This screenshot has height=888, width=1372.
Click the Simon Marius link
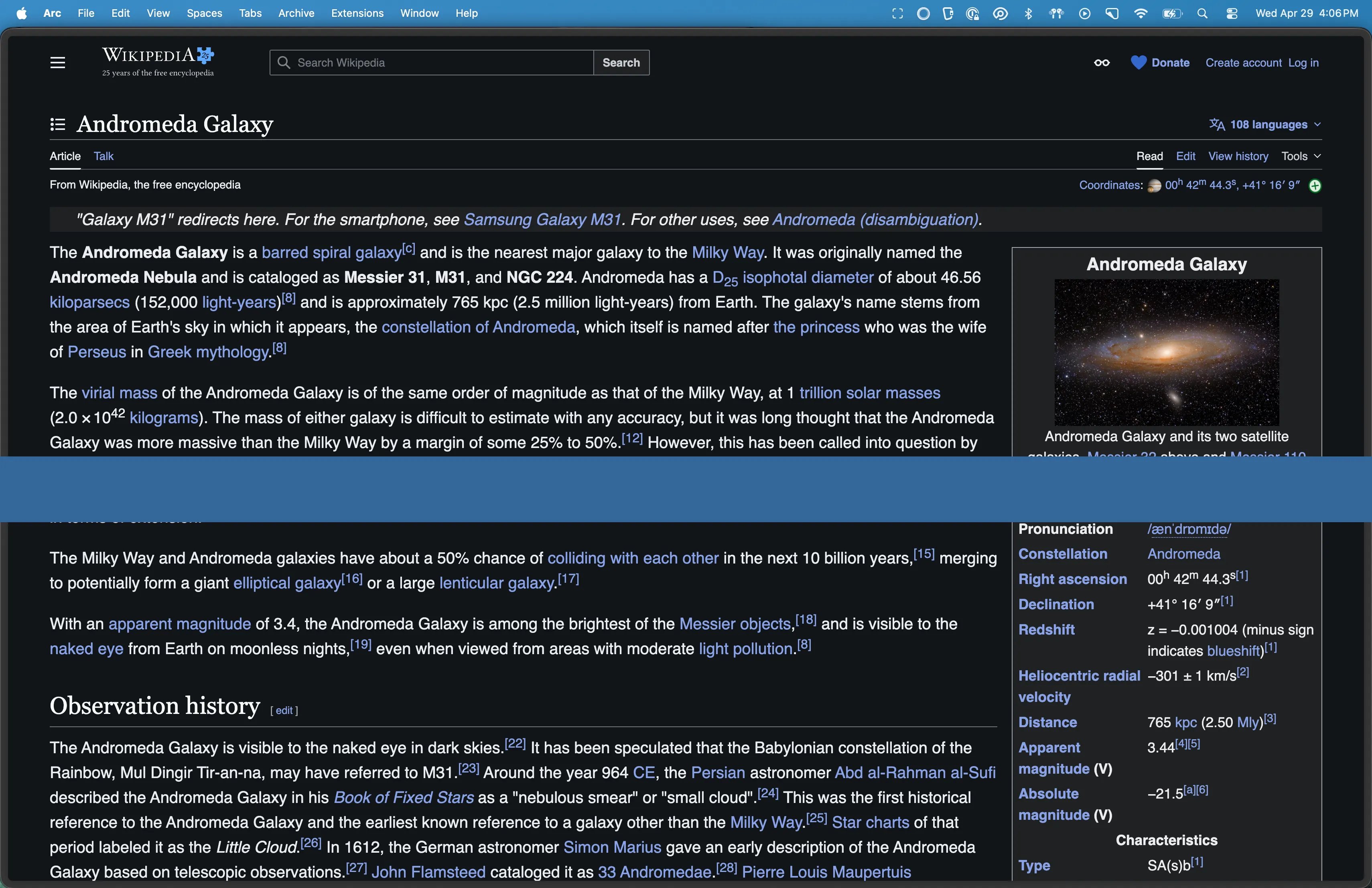(x=612, y=847)
